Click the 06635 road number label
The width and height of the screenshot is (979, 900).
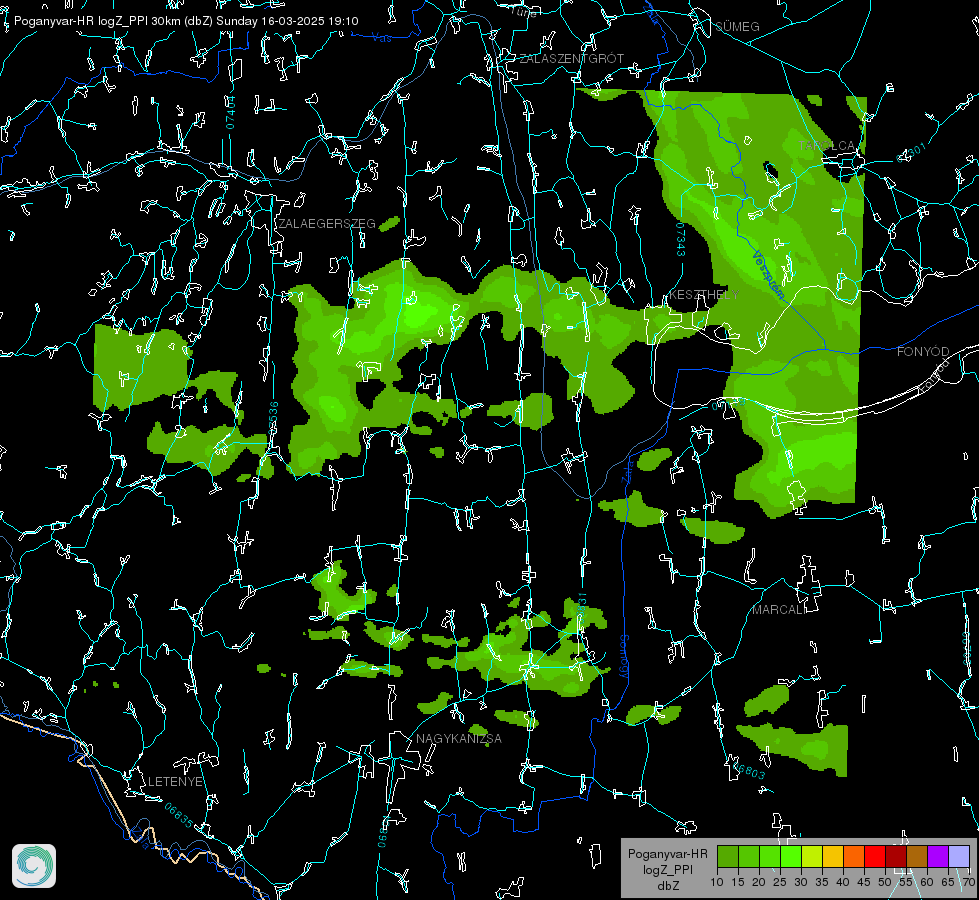click(x=179, y=816)
